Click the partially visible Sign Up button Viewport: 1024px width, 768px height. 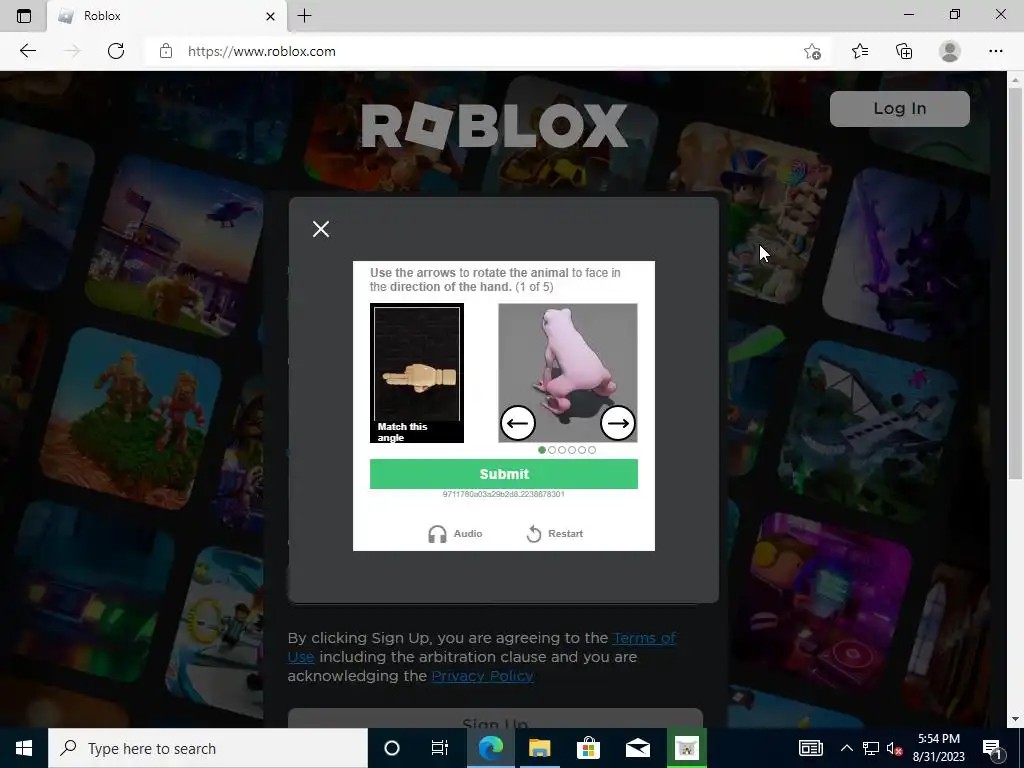click(495, 718)
